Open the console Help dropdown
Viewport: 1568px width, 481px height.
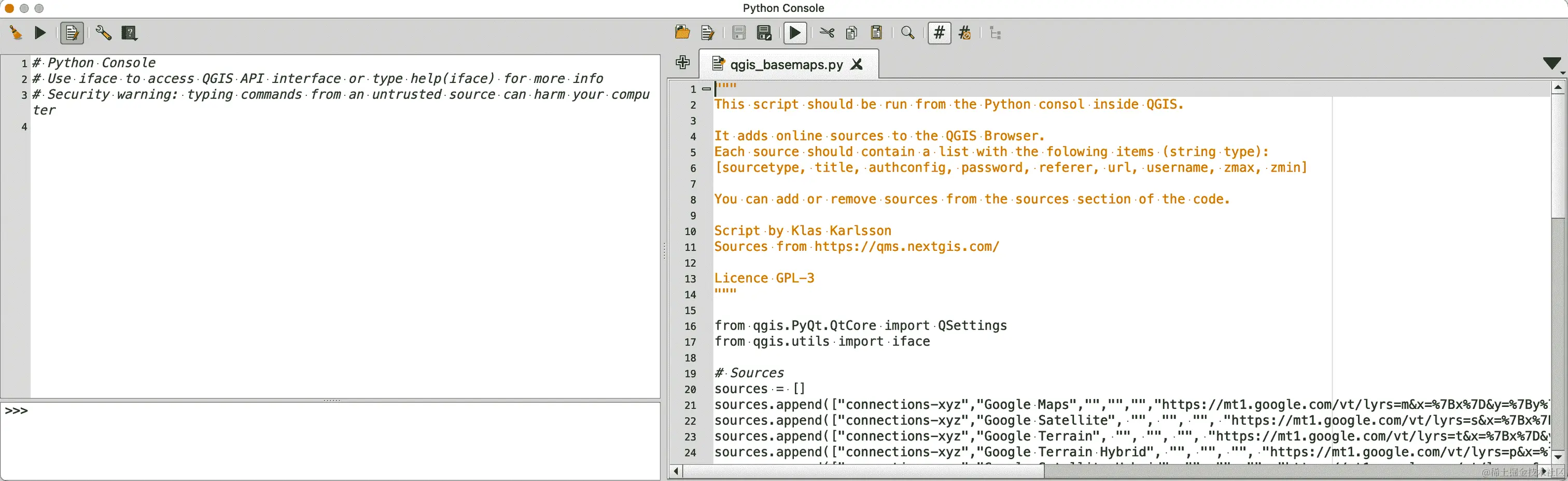[129, 33]
